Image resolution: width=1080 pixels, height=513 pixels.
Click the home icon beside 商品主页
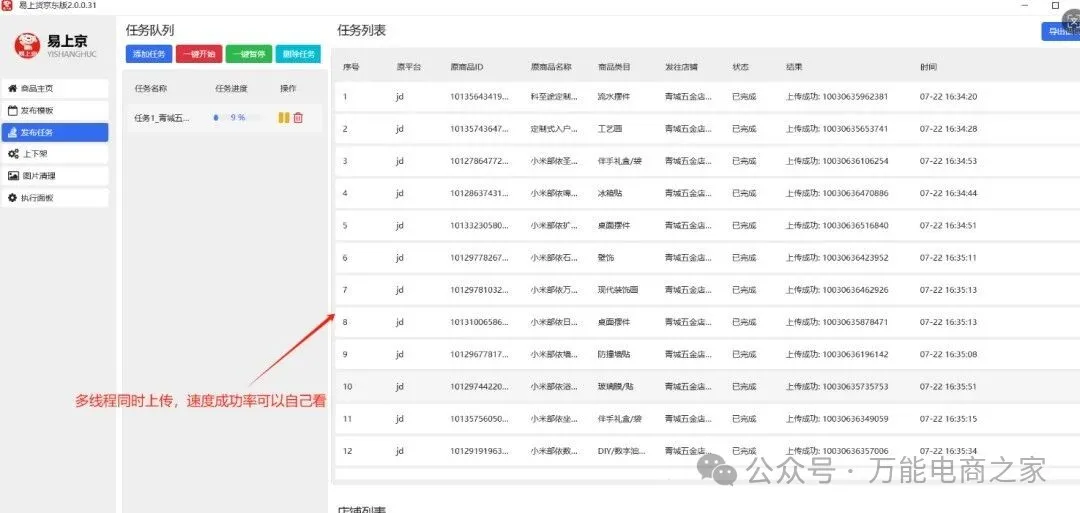pos(13,88)
